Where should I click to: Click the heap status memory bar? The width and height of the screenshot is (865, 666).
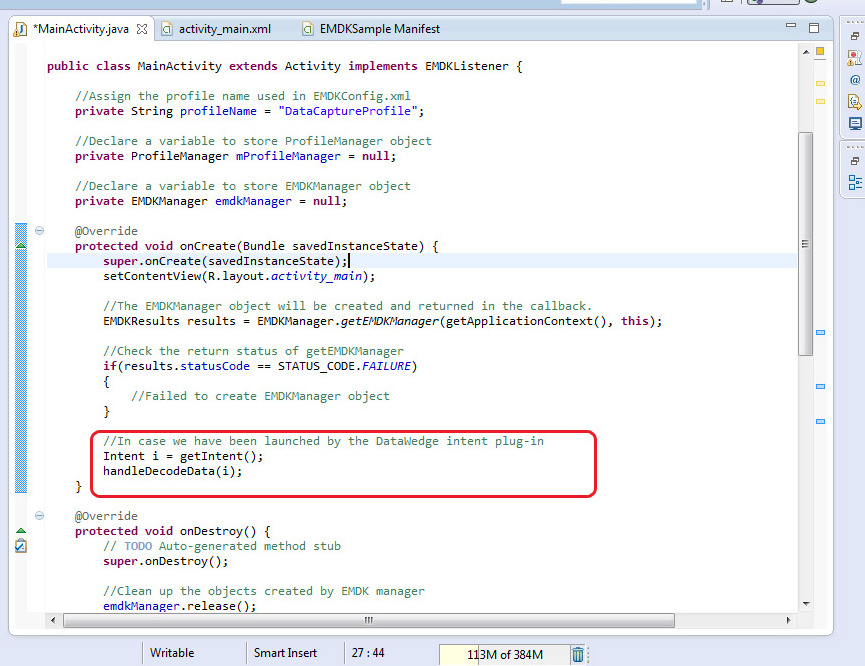503,655
